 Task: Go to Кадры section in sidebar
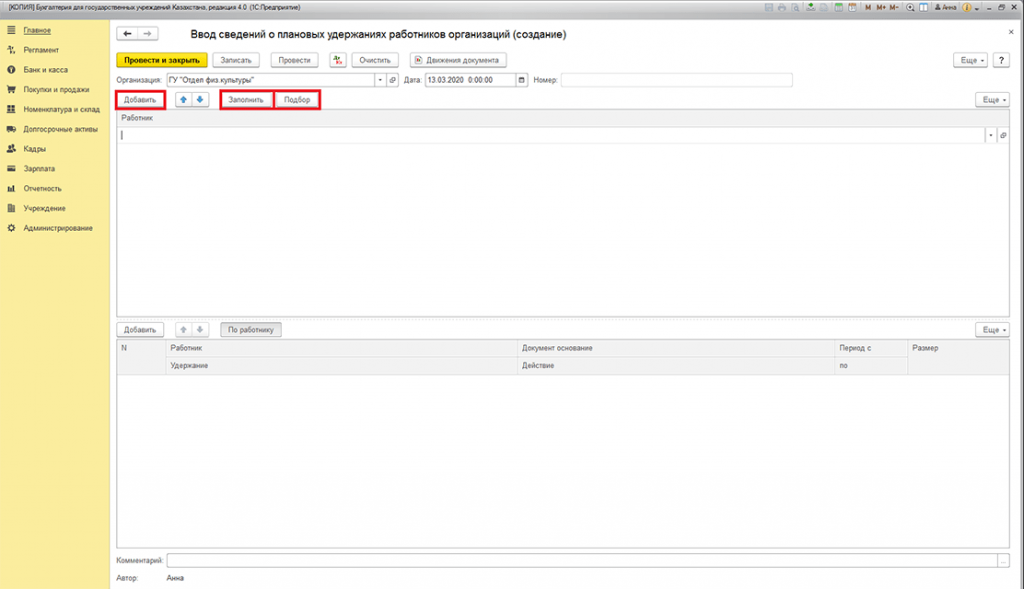(x=35, y=149)
